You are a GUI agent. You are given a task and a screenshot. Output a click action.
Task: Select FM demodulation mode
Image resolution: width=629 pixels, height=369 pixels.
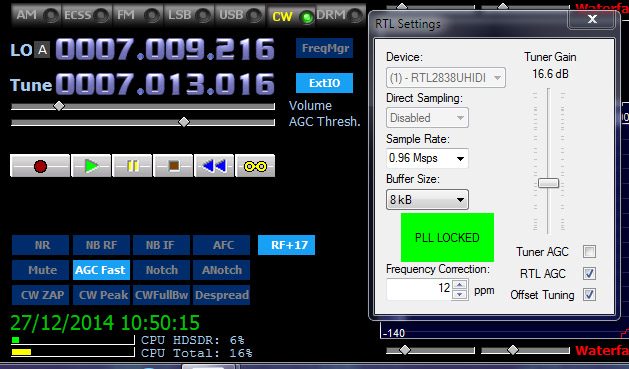pyautogui.click(x=138, y=15)
